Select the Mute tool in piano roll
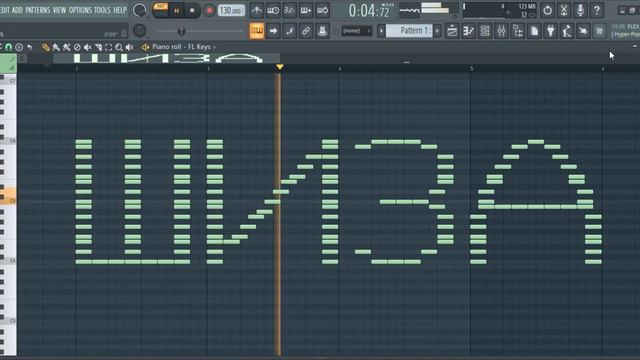Viewport: 640px width, 360px height. 87,47
